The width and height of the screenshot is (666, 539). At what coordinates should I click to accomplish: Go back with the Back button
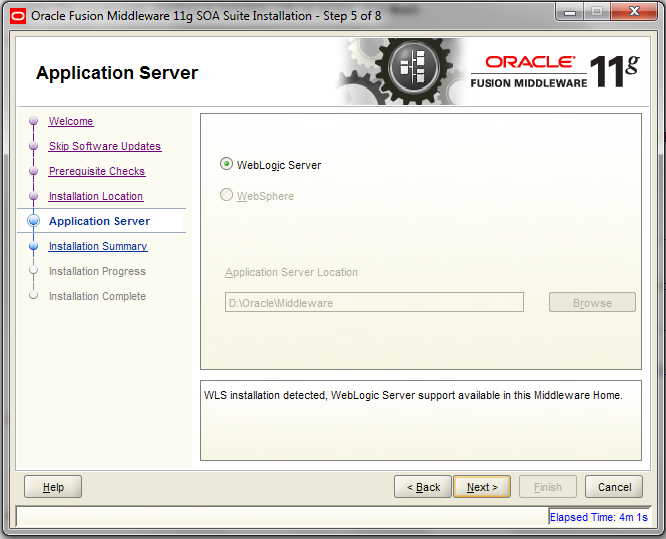coord(423,487)
